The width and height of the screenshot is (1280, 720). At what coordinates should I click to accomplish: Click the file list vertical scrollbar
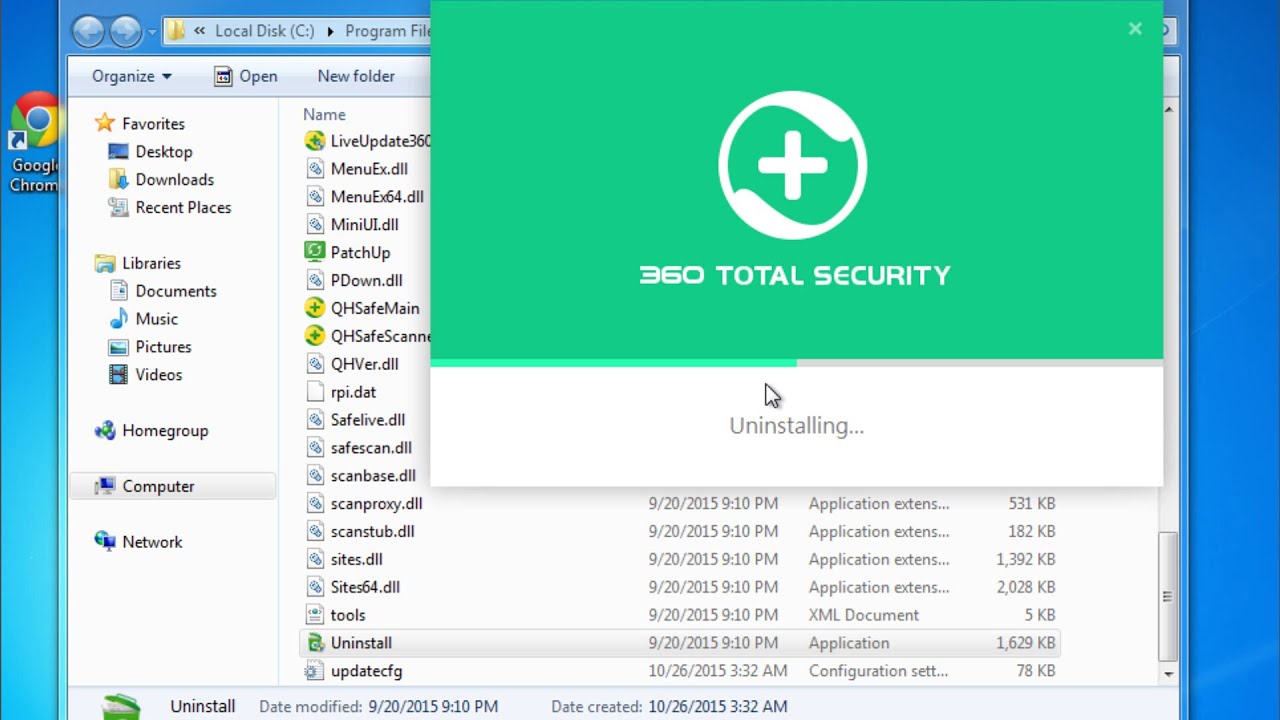coord(1167,596)
